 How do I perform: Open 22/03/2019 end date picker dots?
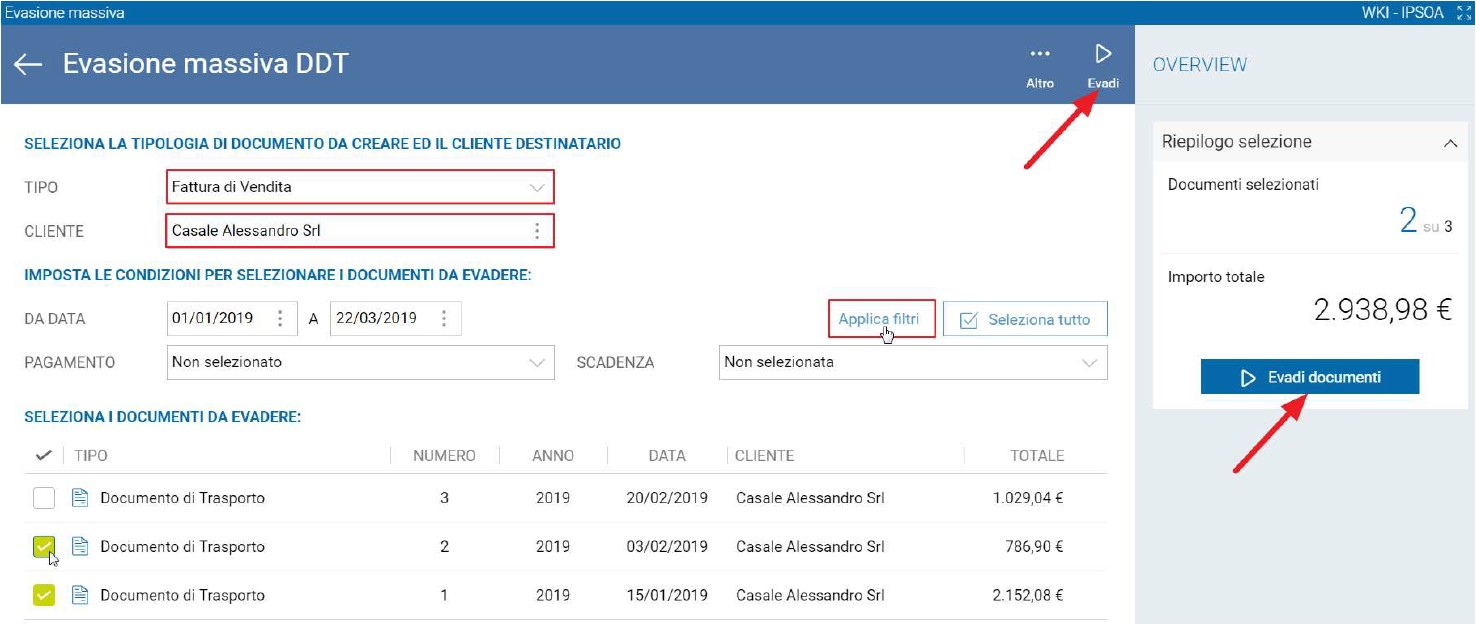tap(443, 319)
